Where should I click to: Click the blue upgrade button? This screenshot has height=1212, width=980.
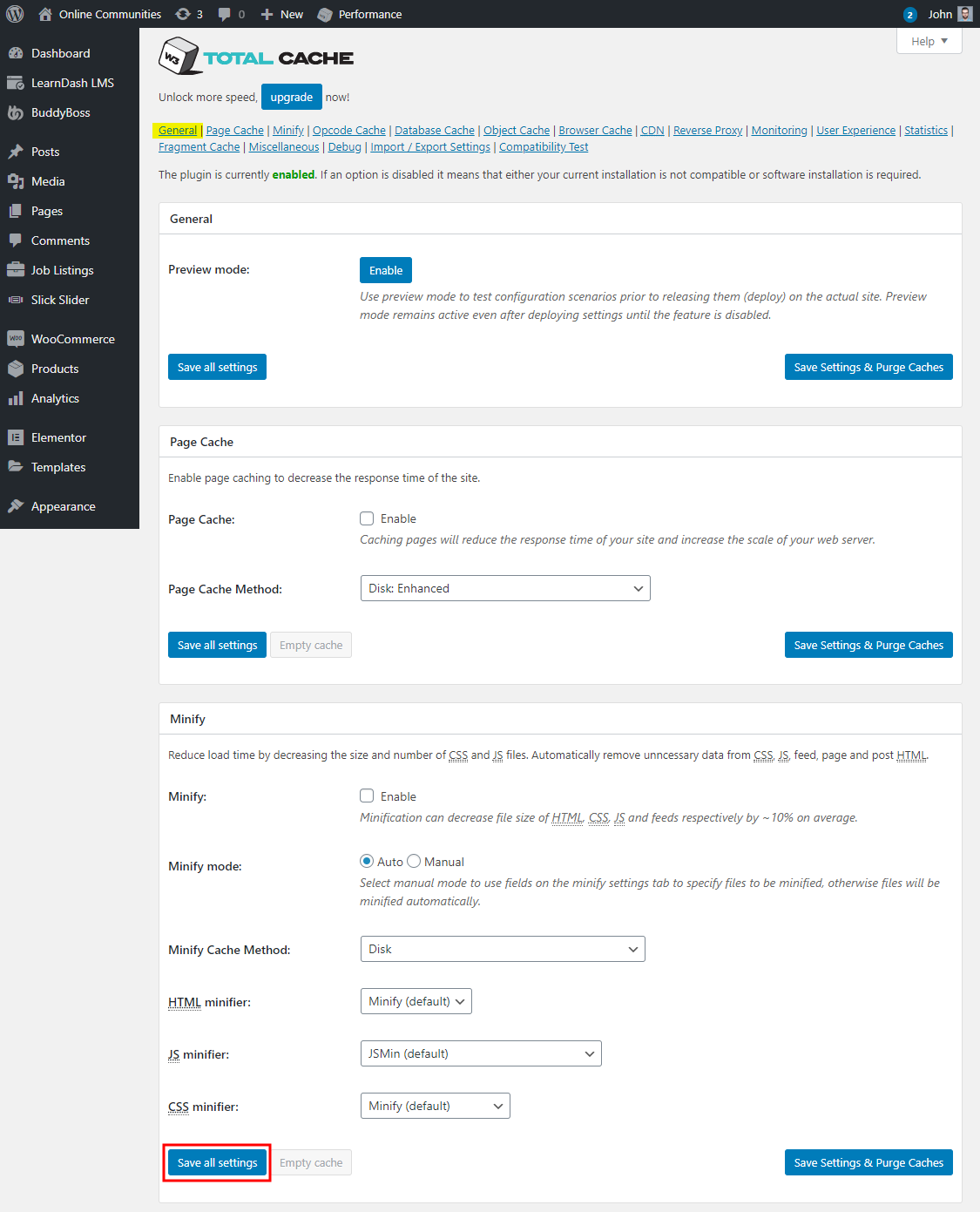tap(291, 97)
